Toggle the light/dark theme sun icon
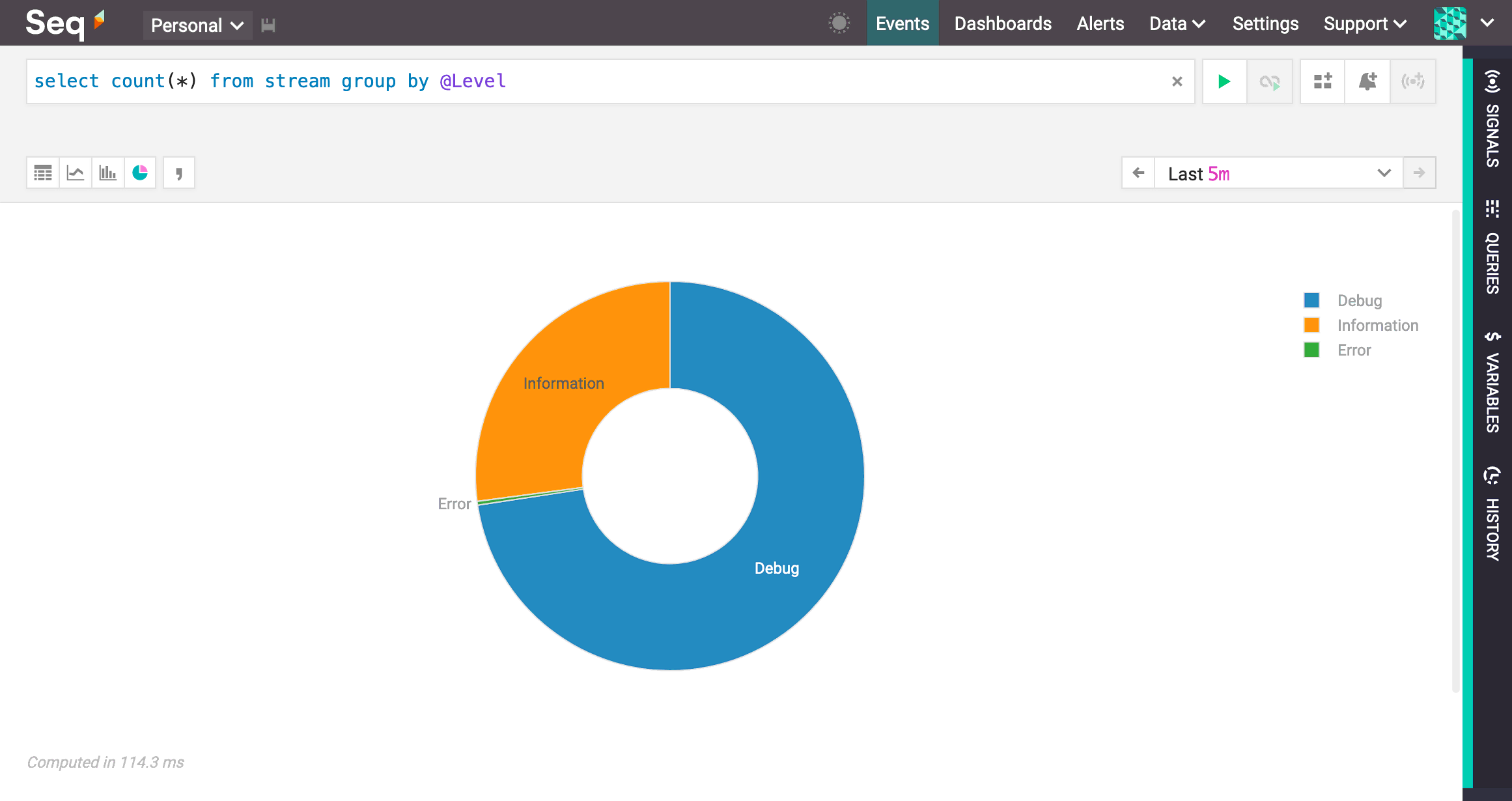 click(839, 23)
